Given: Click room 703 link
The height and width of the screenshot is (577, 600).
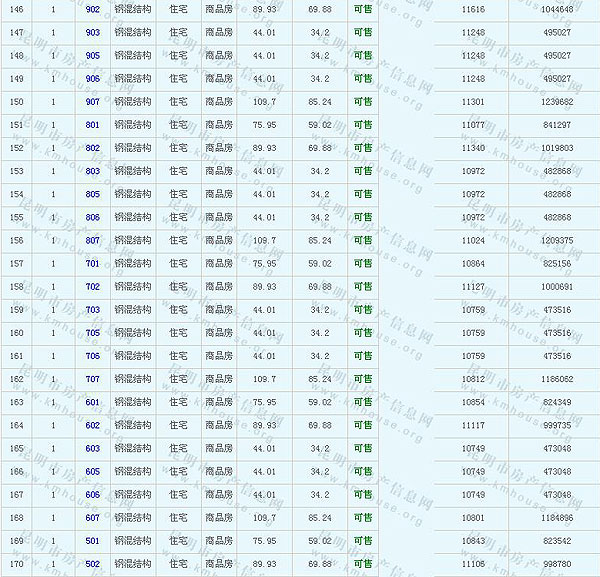Looking at the screenshot, I should pyautogui.click(x=93, y=310).
